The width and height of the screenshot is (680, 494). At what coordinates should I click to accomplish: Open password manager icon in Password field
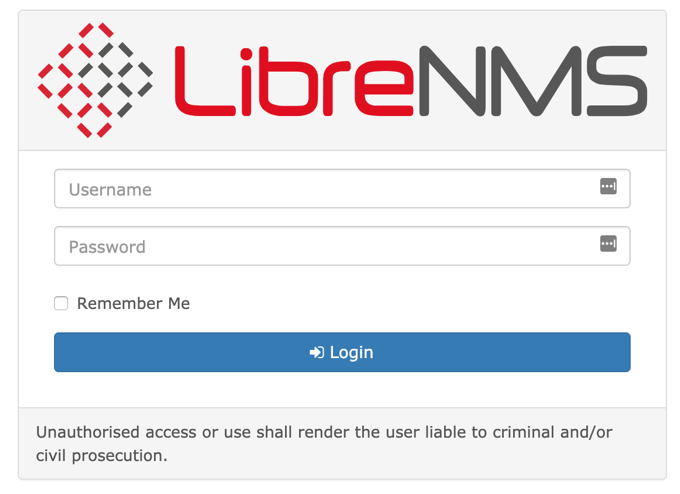click(x=608, y=244)
